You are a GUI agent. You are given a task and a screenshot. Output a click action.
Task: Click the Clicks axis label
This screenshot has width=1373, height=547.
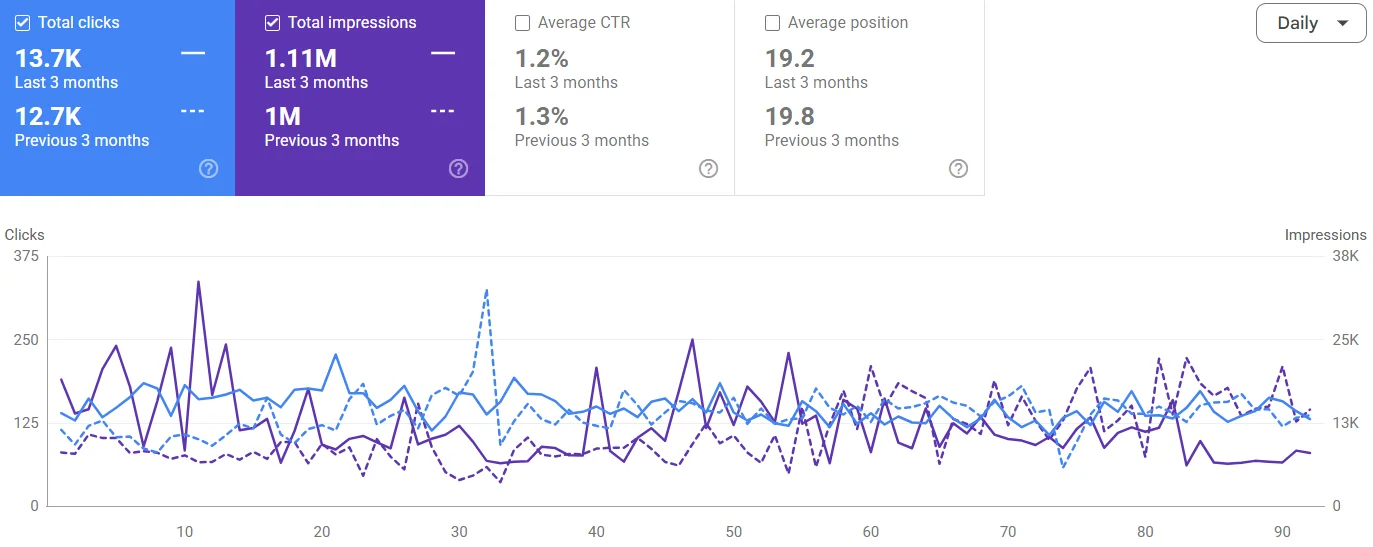point(25,235)
